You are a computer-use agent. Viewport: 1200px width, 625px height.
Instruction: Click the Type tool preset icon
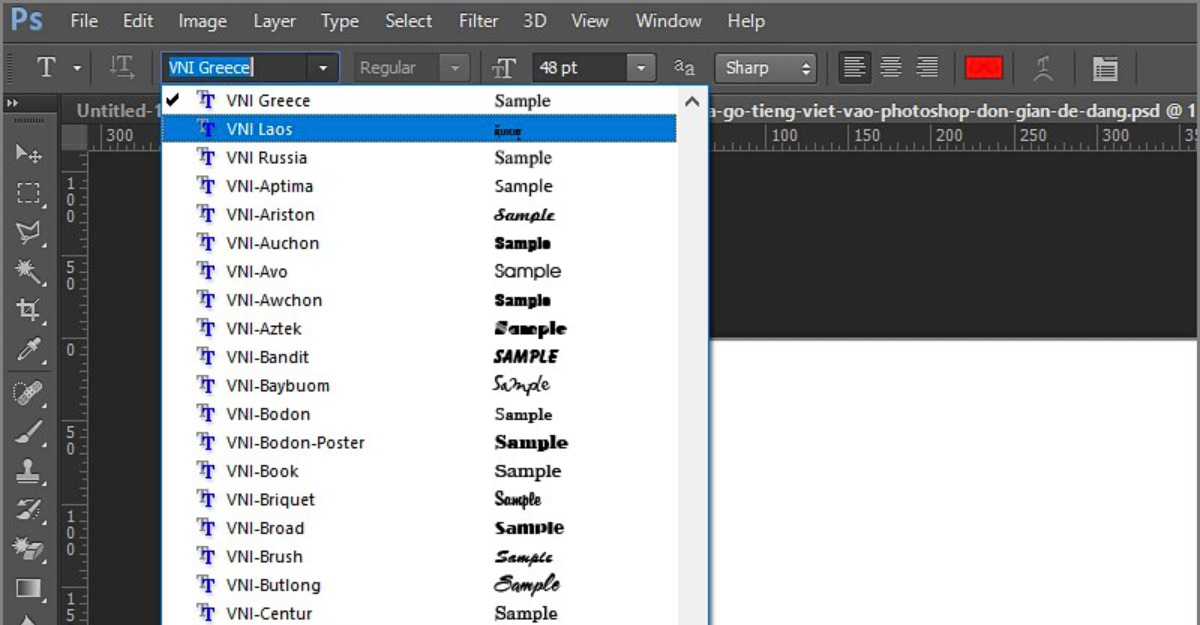coord(46,68)
